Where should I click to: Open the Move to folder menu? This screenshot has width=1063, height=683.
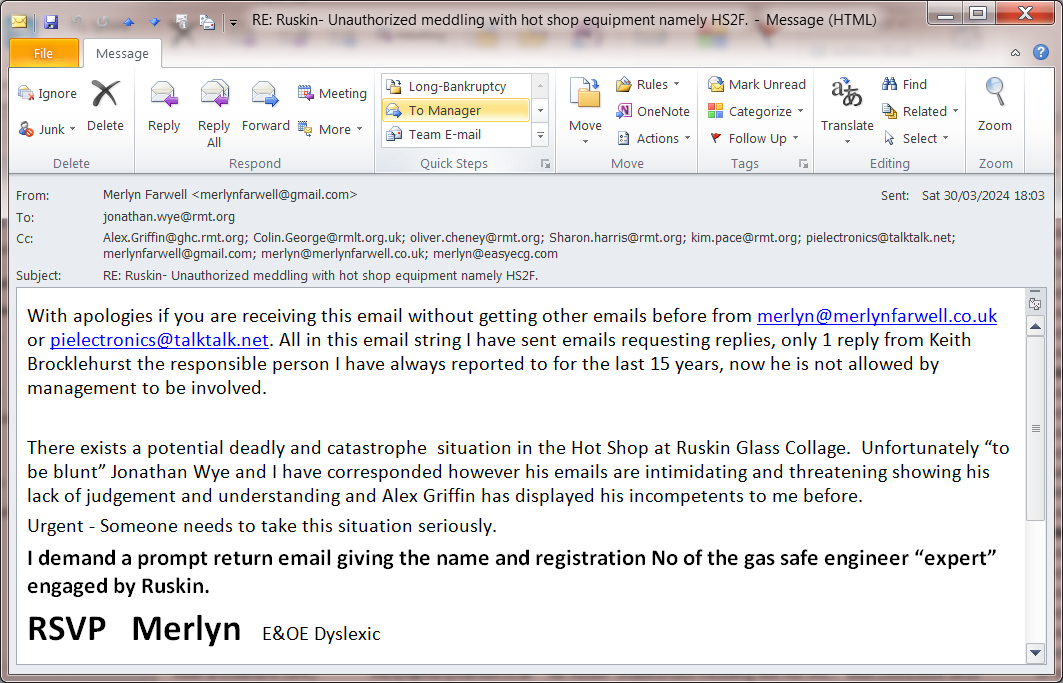pyautogui.click(x=585, y=112)
